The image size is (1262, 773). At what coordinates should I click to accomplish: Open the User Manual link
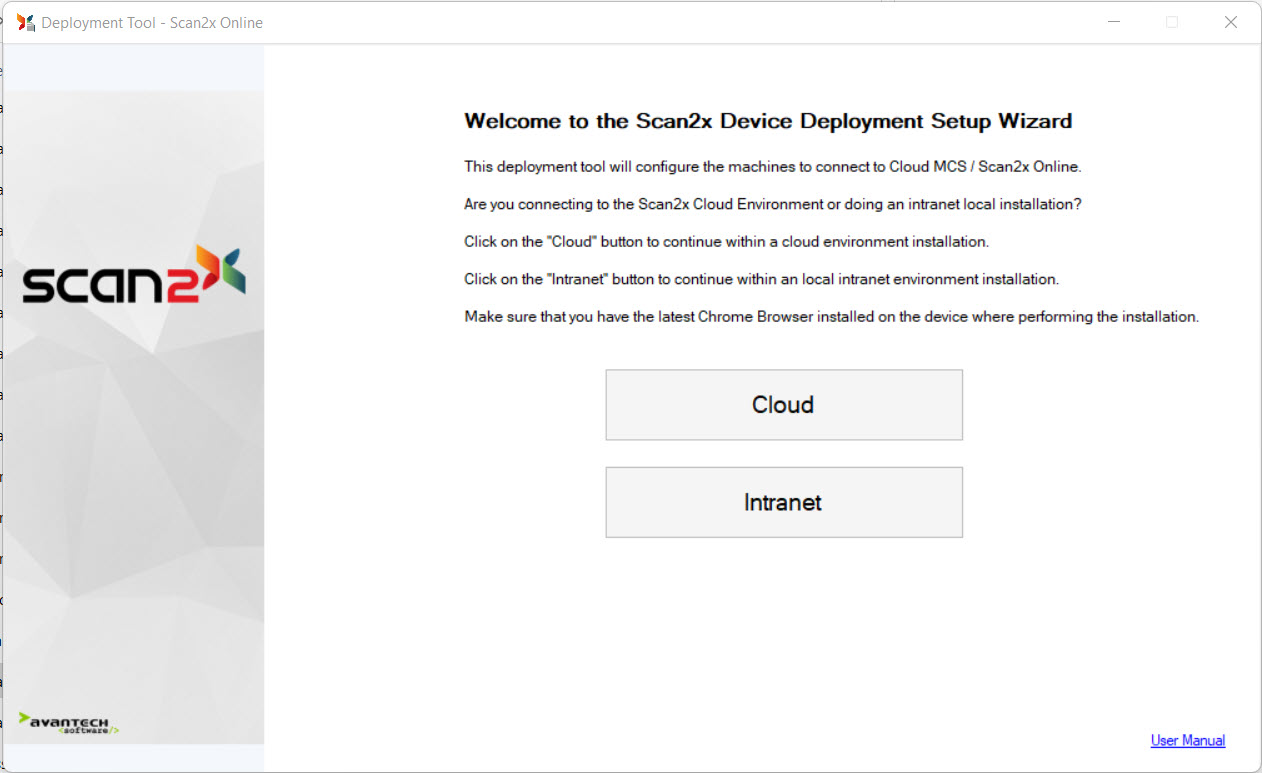pos(1187,740)
